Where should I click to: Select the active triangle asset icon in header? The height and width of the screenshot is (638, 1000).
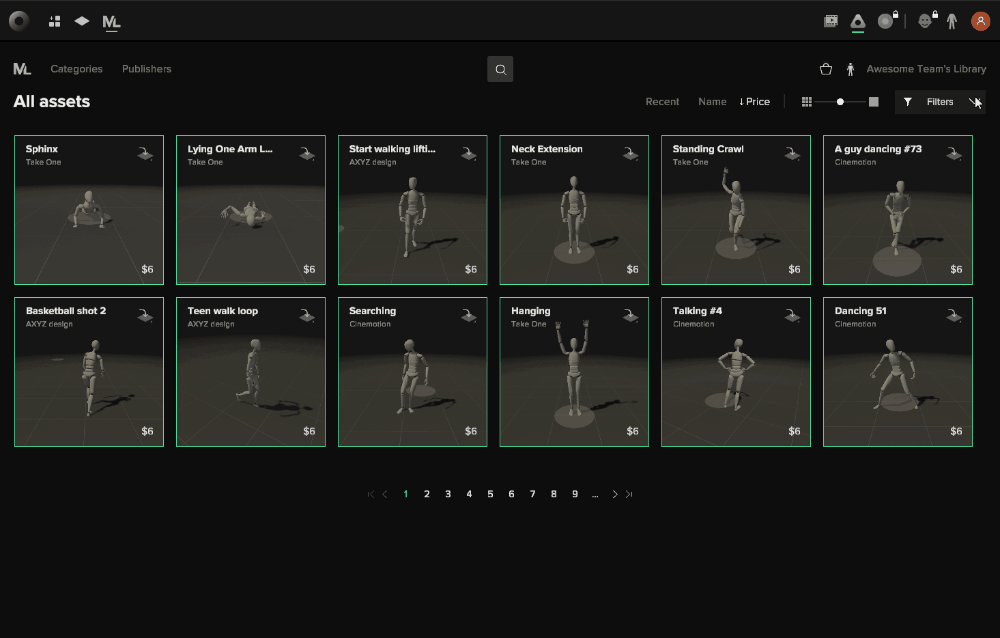(857, 20)
